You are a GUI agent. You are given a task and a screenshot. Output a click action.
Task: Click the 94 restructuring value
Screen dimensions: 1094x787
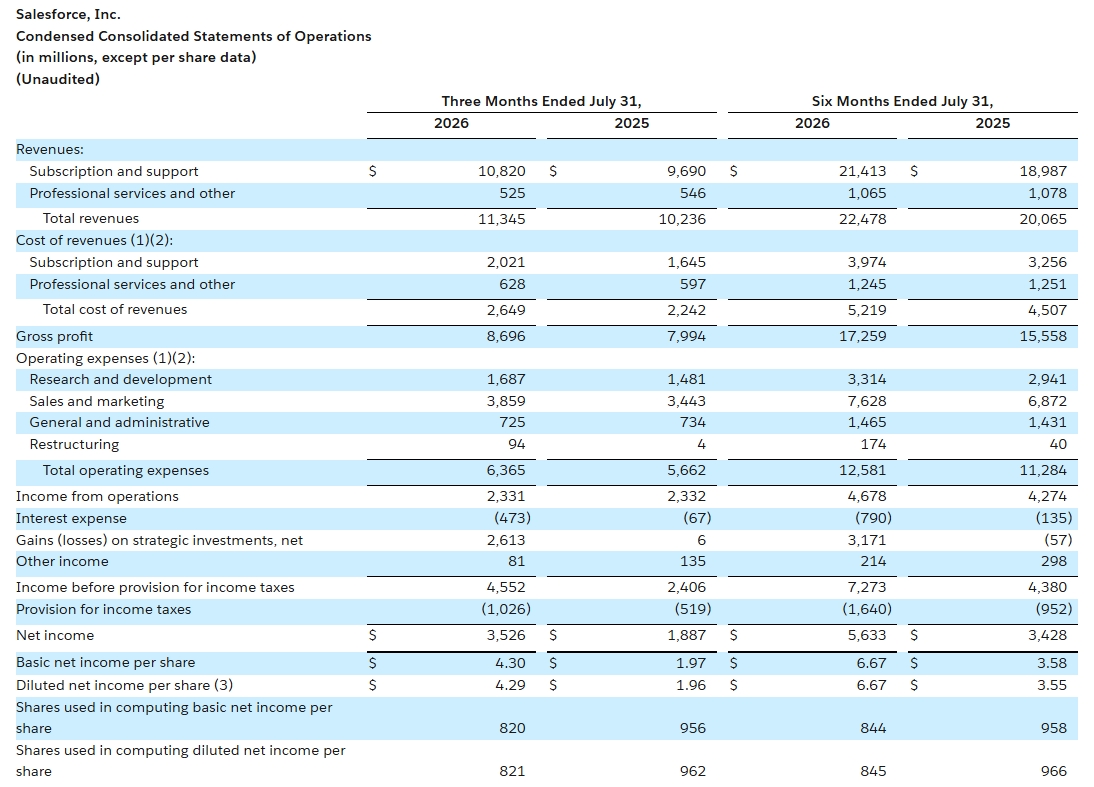516,444
